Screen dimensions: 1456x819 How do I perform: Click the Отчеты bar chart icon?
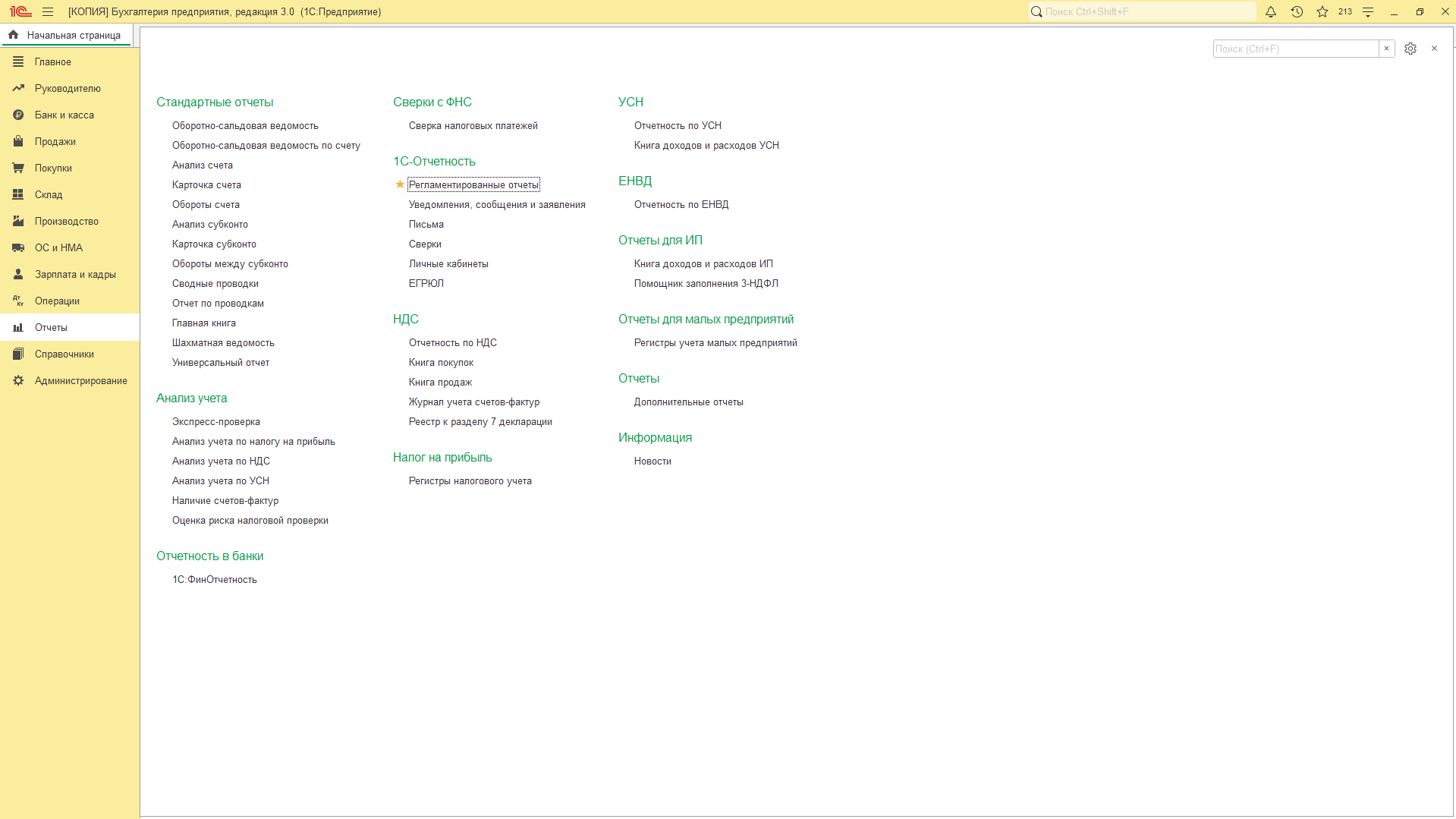coord(18,327)
